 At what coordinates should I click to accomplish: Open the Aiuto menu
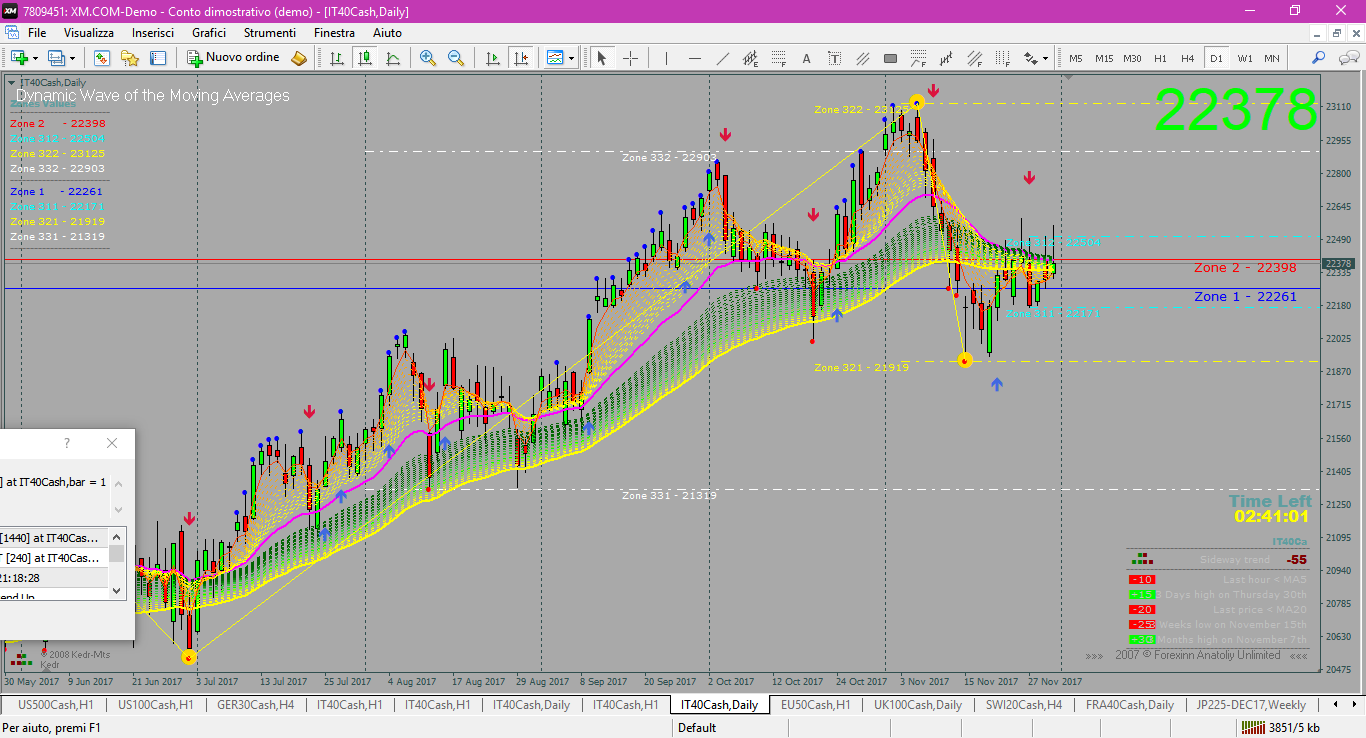387,33
